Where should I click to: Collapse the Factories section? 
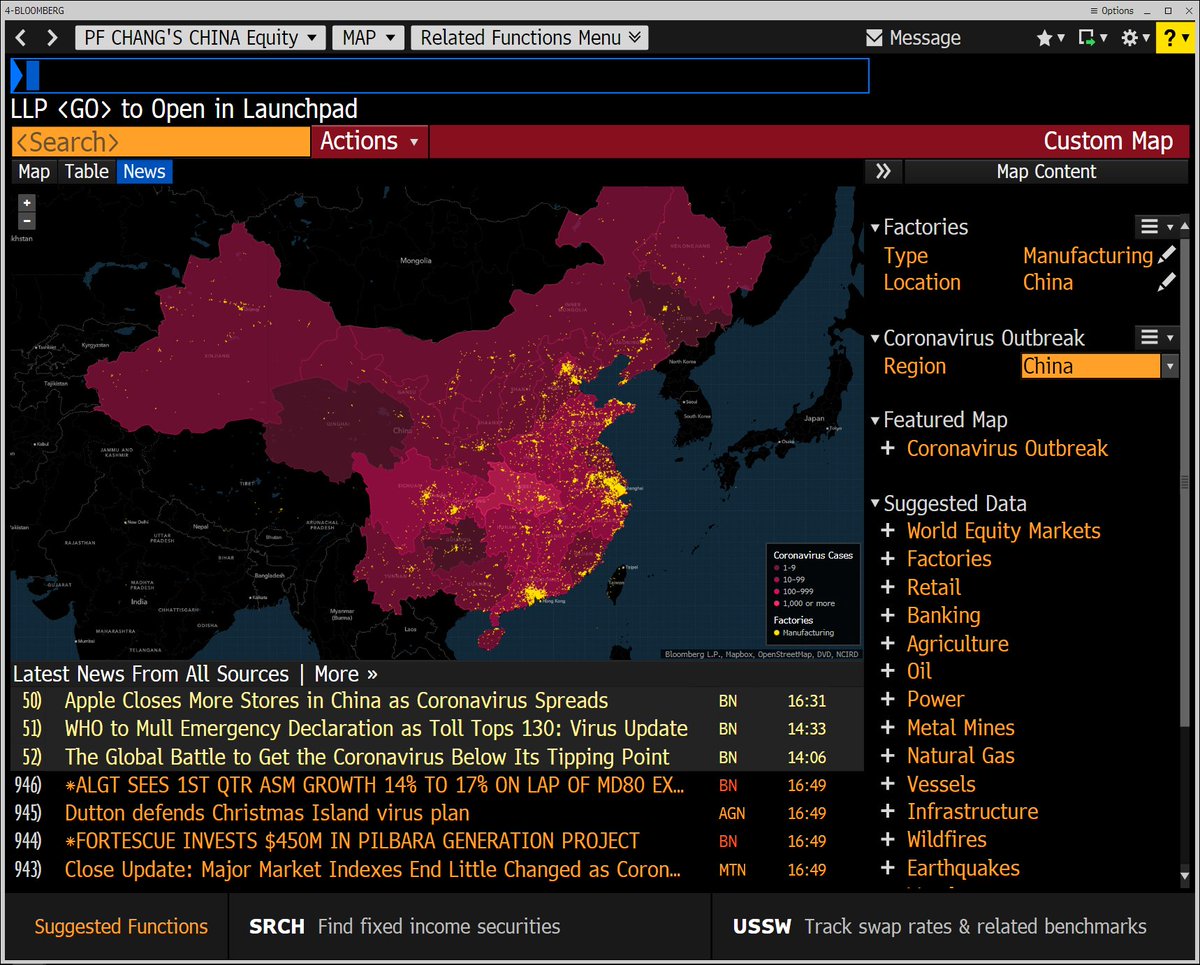pyautogui.click(x=875, y=228)
